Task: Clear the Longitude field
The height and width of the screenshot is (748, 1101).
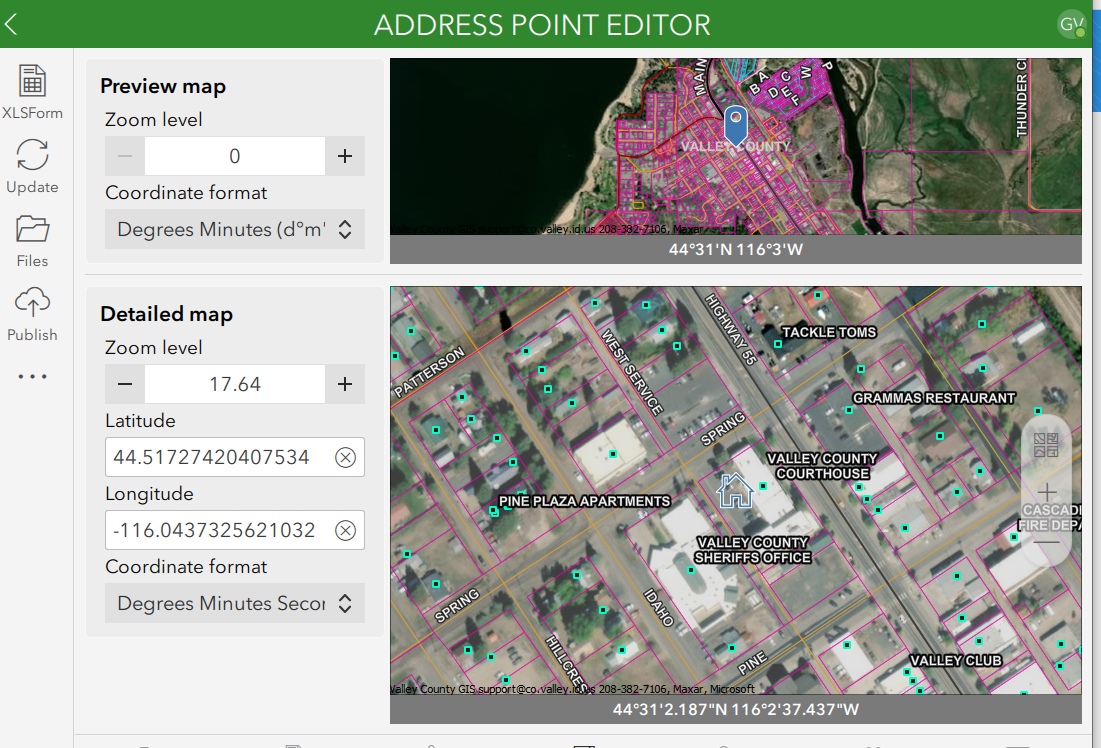Action: click(346, 530)
